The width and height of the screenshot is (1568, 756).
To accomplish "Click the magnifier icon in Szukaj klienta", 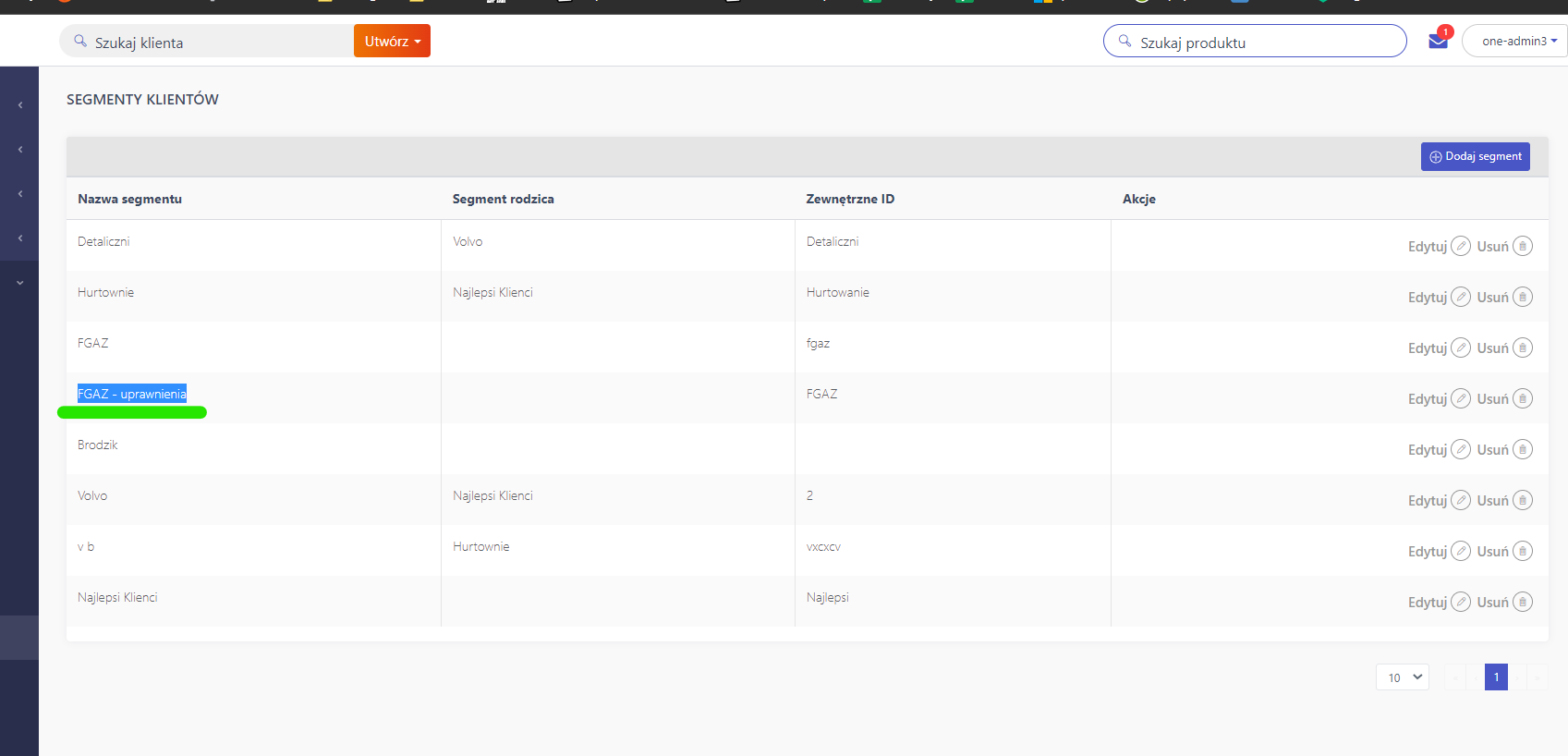I will click(x=80, y=41).
